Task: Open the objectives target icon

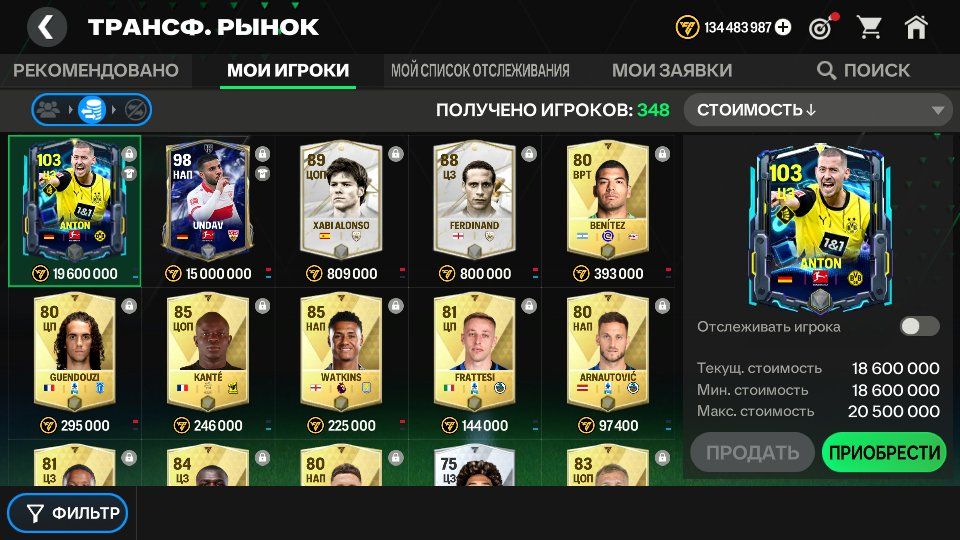Action: pyautogui.click(x=822, y=28)
